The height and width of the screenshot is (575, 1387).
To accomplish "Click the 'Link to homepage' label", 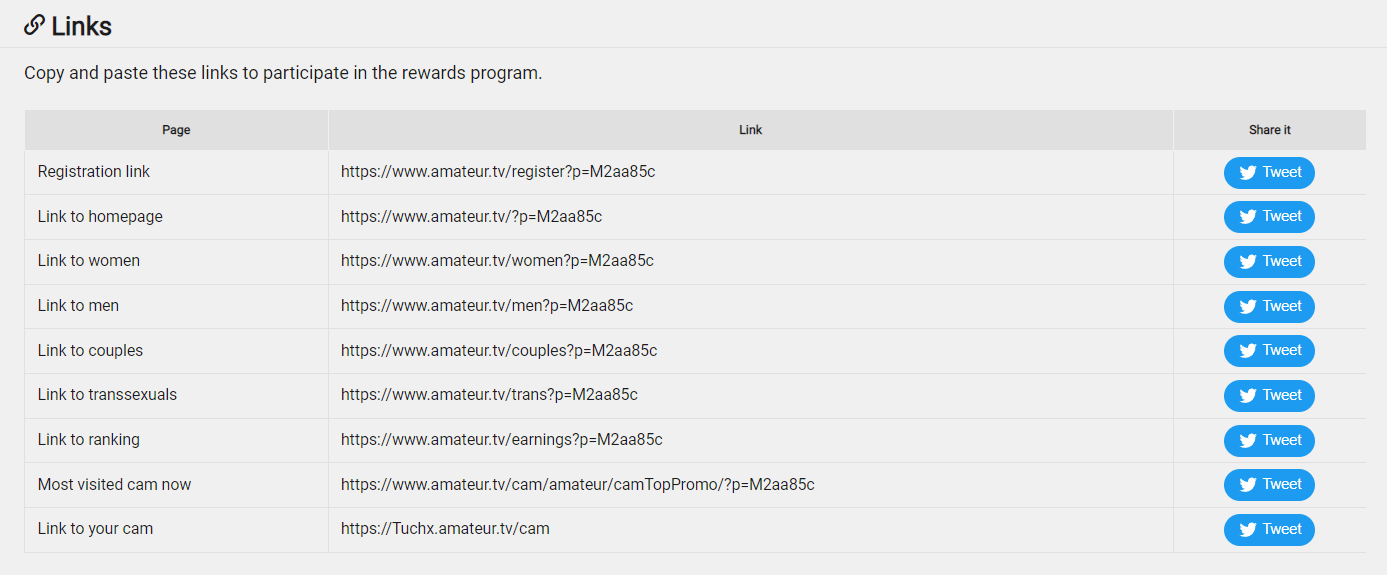I will click(100, 217).
